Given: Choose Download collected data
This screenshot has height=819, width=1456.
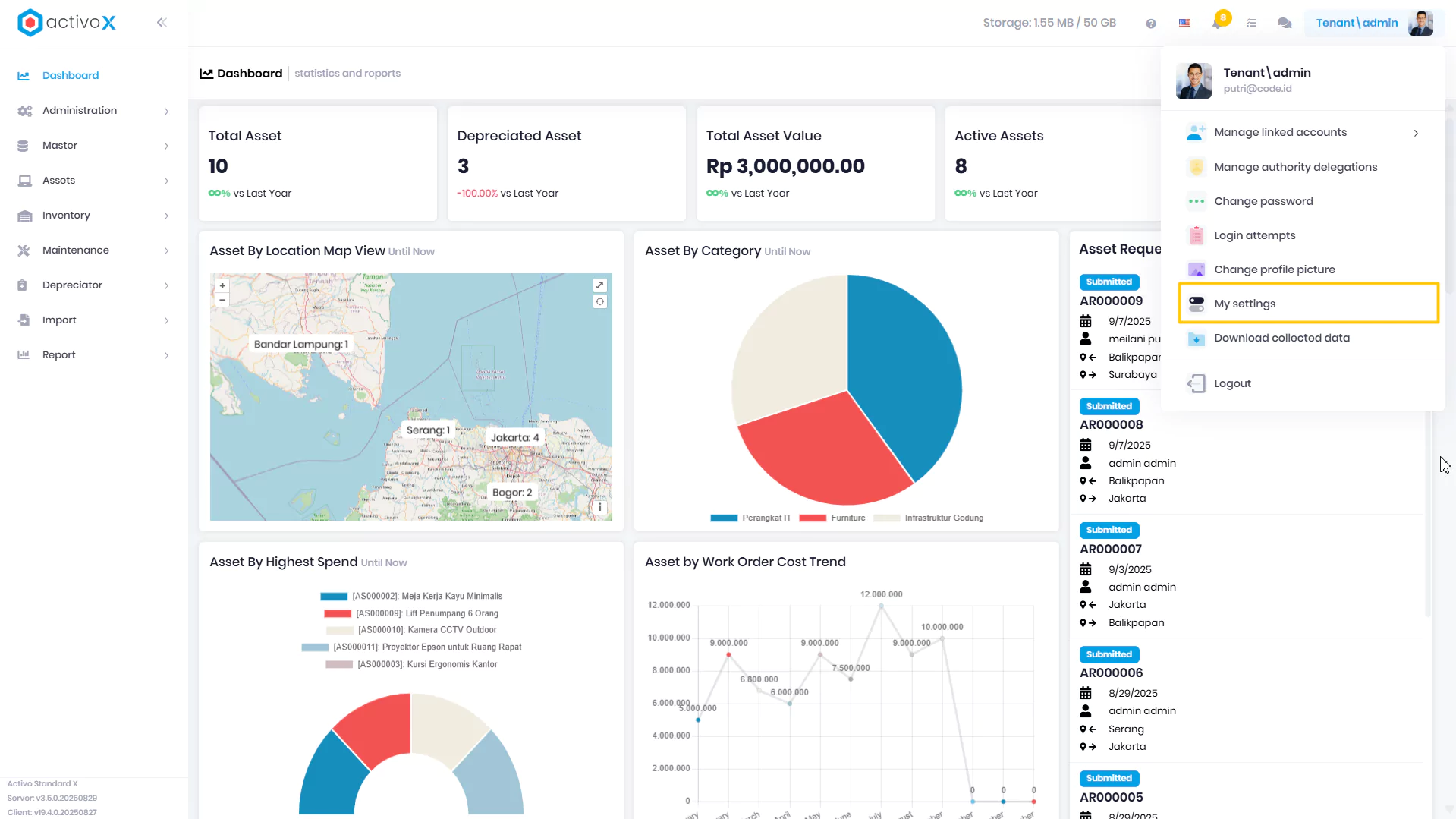Looking at the screenshot, I should pos(1303,338).
